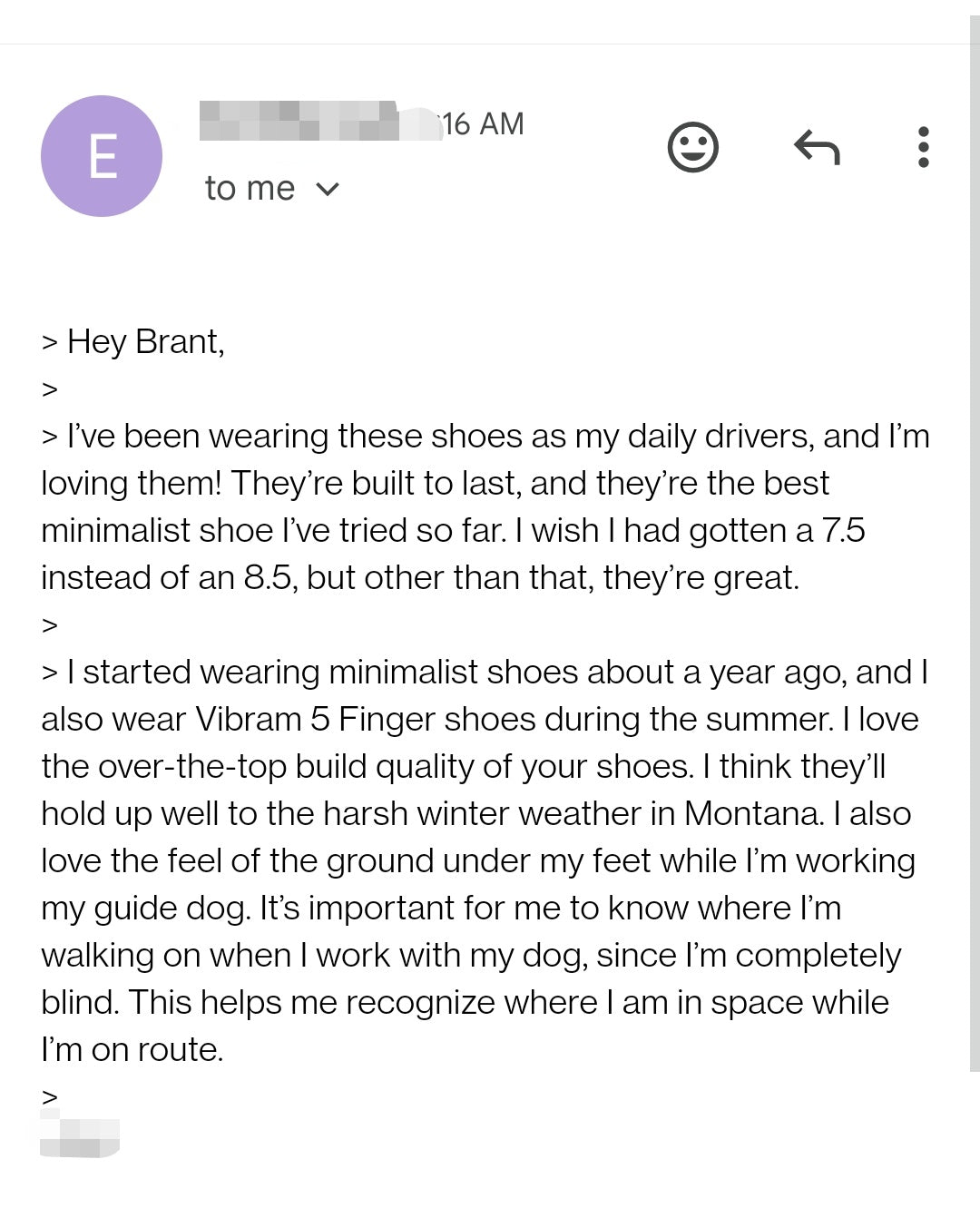This screenshot has width=980, height=1228.
Task: Add an emoji reaction to this email
Action: coord(692,147)
